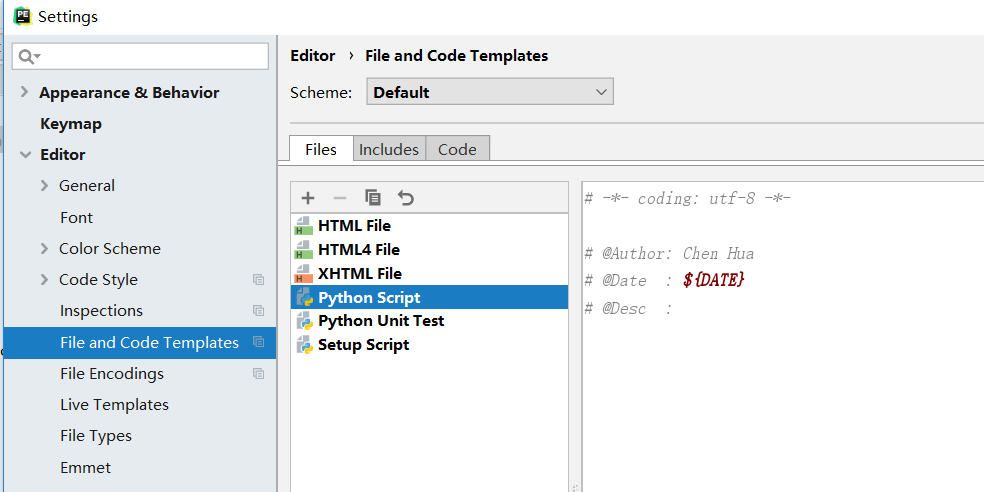Click the project-level icon beside Code Style

258,280
